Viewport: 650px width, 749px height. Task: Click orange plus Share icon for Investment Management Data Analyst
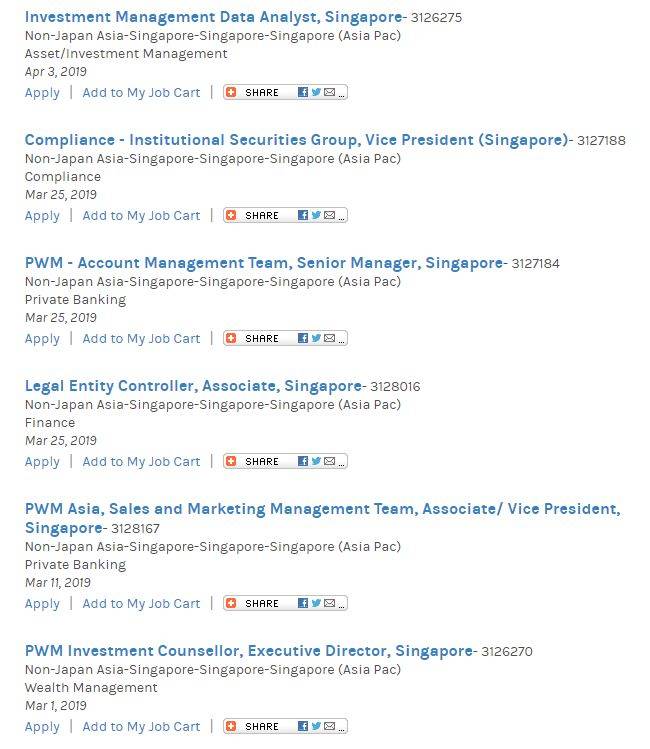click(231, 92)
